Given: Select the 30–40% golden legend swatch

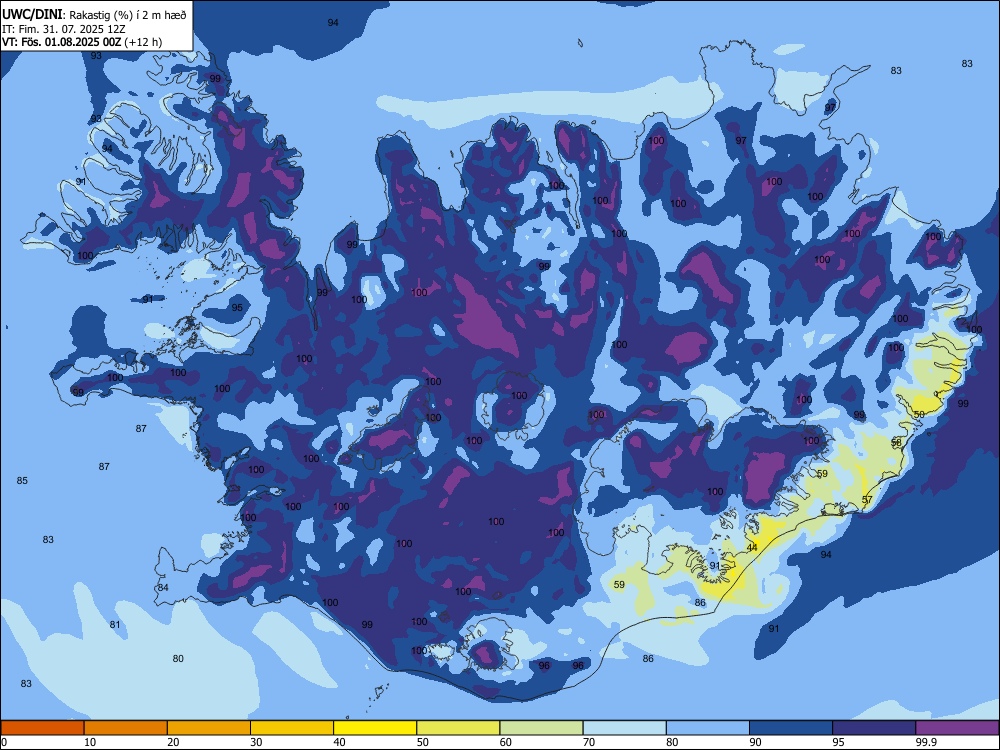Looking at the screenshot, I should (x=292, y=728).
